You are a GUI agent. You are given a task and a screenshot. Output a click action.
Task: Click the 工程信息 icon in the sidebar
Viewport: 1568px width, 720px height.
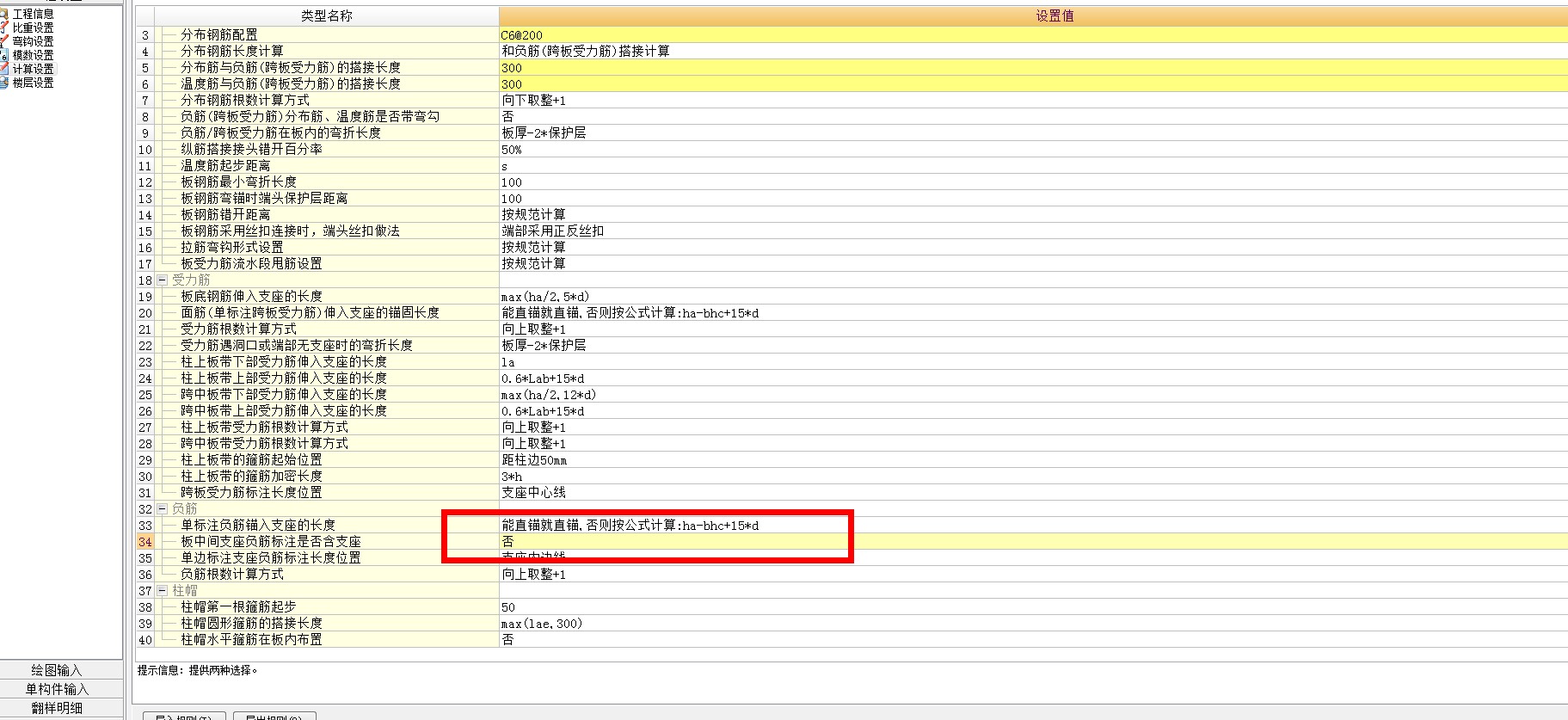(x=4, y=14)
